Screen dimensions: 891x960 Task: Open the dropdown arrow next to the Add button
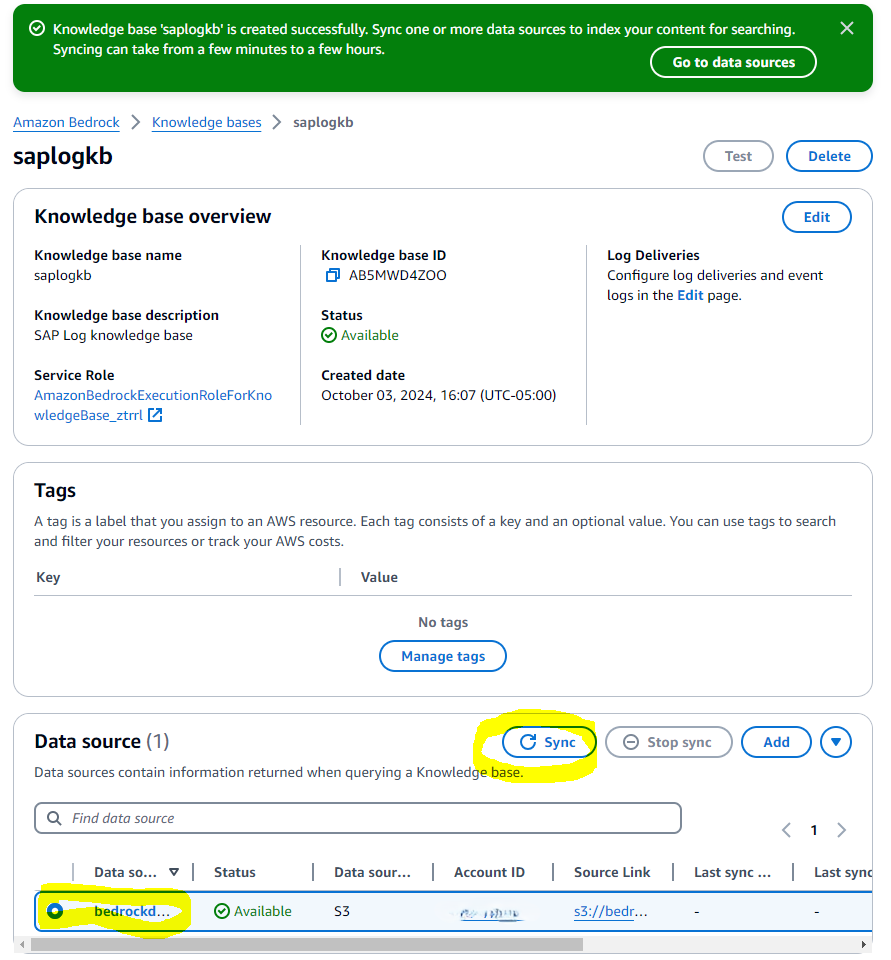pyautogui.click(x=836, y=741)
